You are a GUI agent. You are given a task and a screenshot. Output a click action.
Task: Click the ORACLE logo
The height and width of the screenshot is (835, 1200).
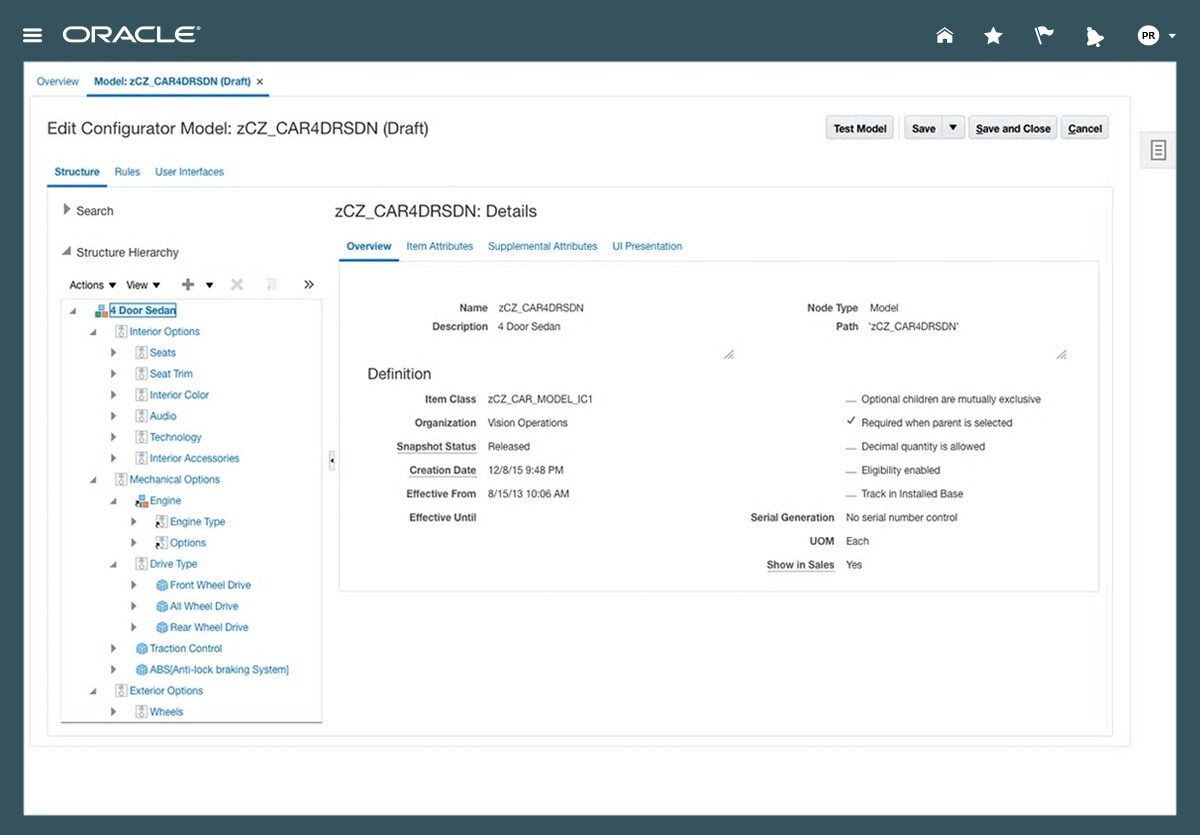pos(131,35)
